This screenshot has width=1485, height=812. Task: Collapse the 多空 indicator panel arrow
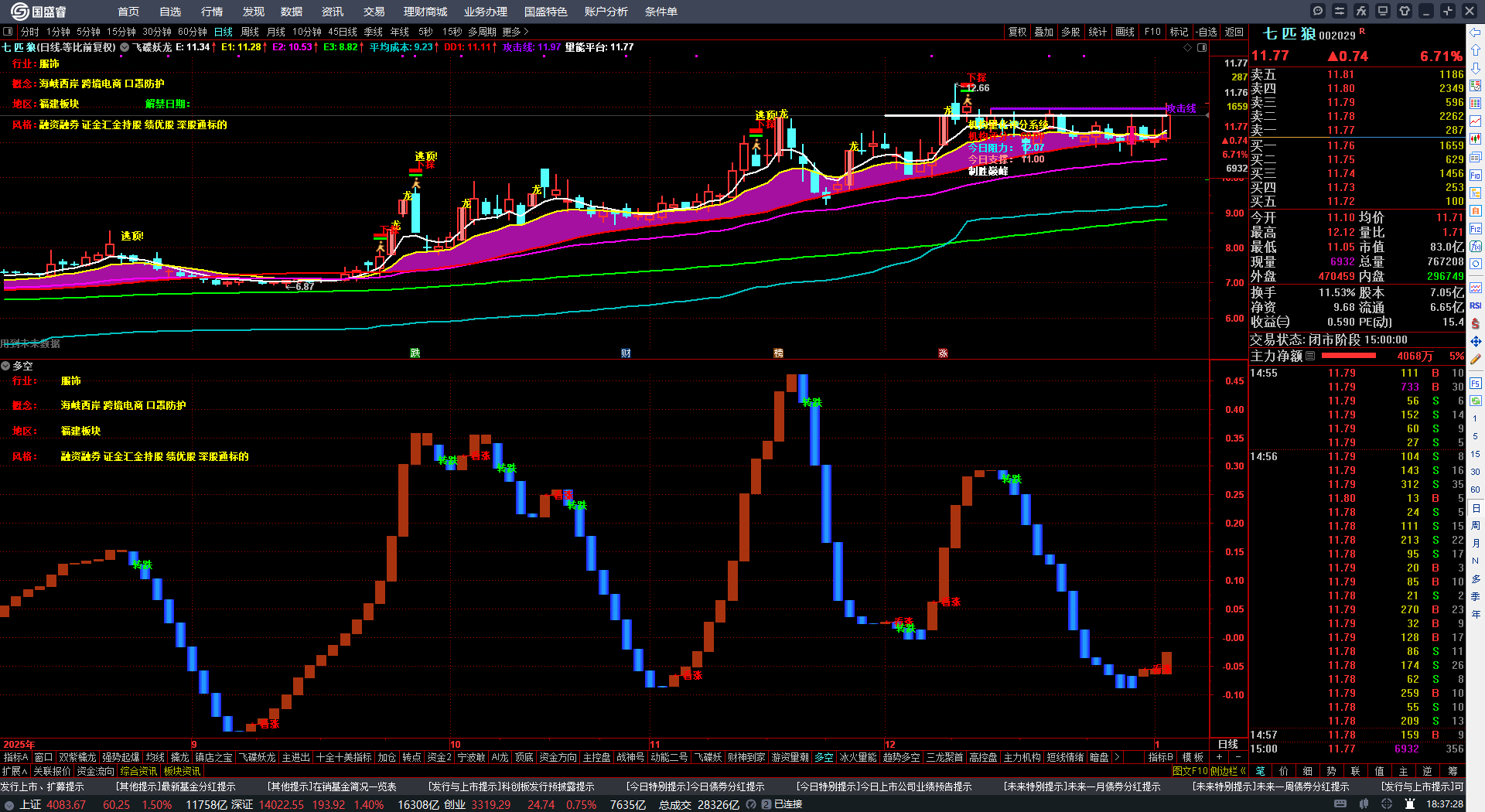click(x=5, y=366)
